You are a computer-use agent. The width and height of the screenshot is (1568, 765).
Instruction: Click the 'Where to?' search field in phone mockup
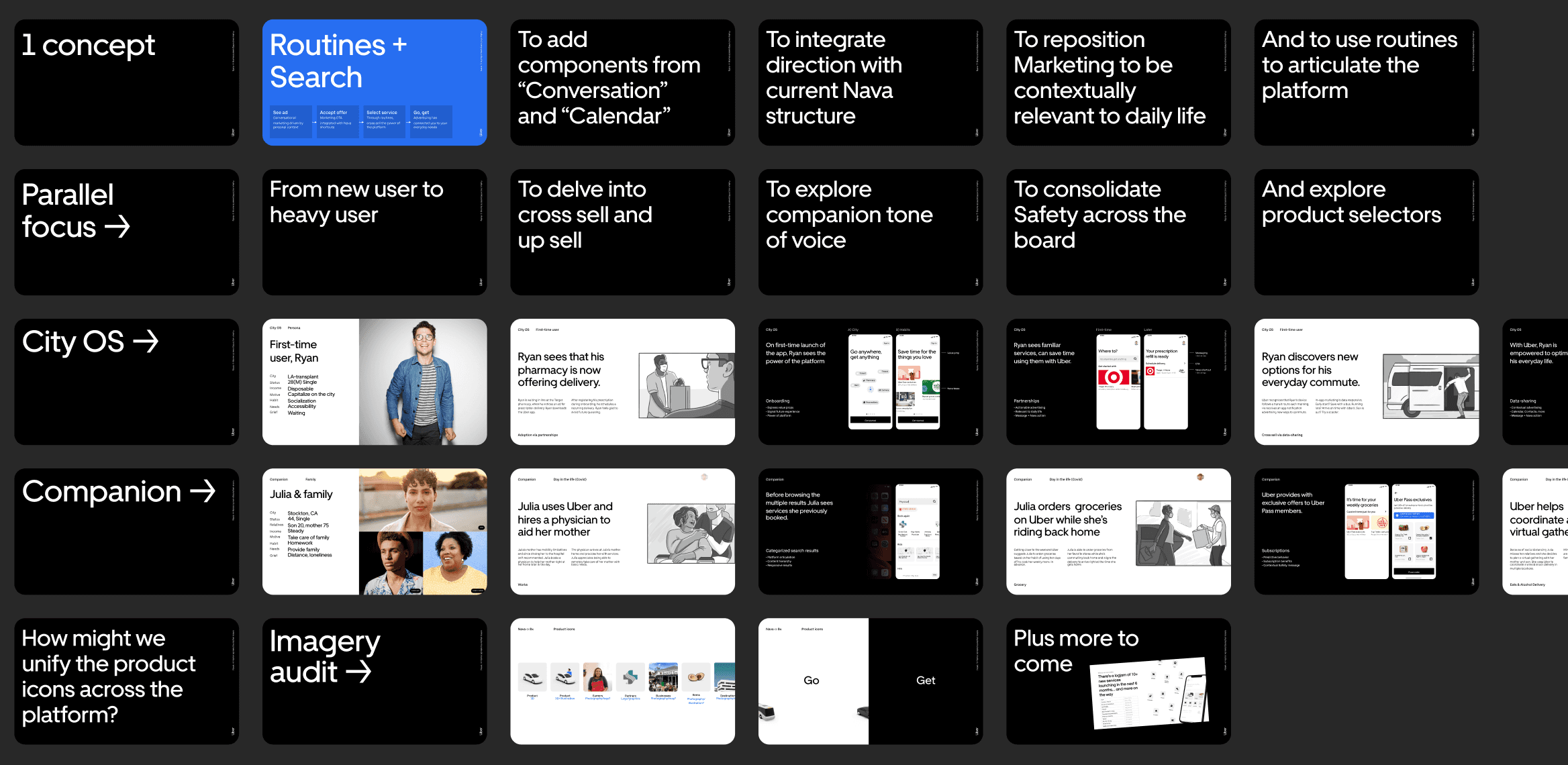1118,359
